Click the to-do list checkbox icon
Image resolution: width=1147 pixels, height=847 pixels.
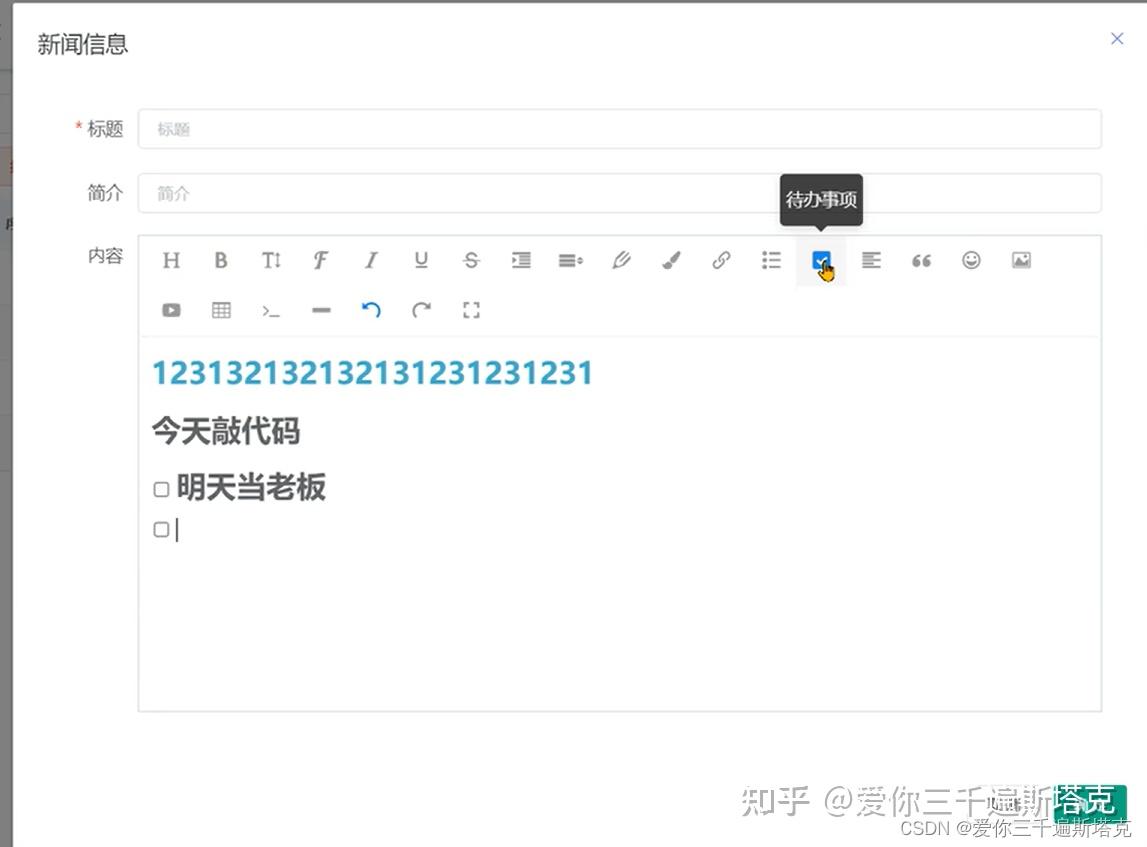[821, 260]
